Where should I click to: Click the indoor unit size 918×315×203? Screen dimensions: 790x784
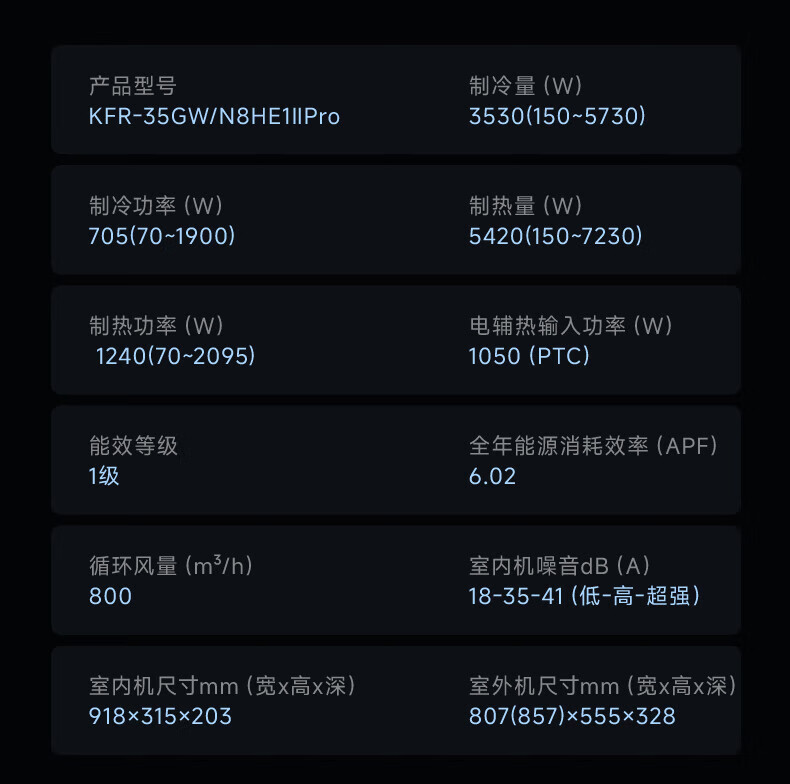[x=160, y=716]
